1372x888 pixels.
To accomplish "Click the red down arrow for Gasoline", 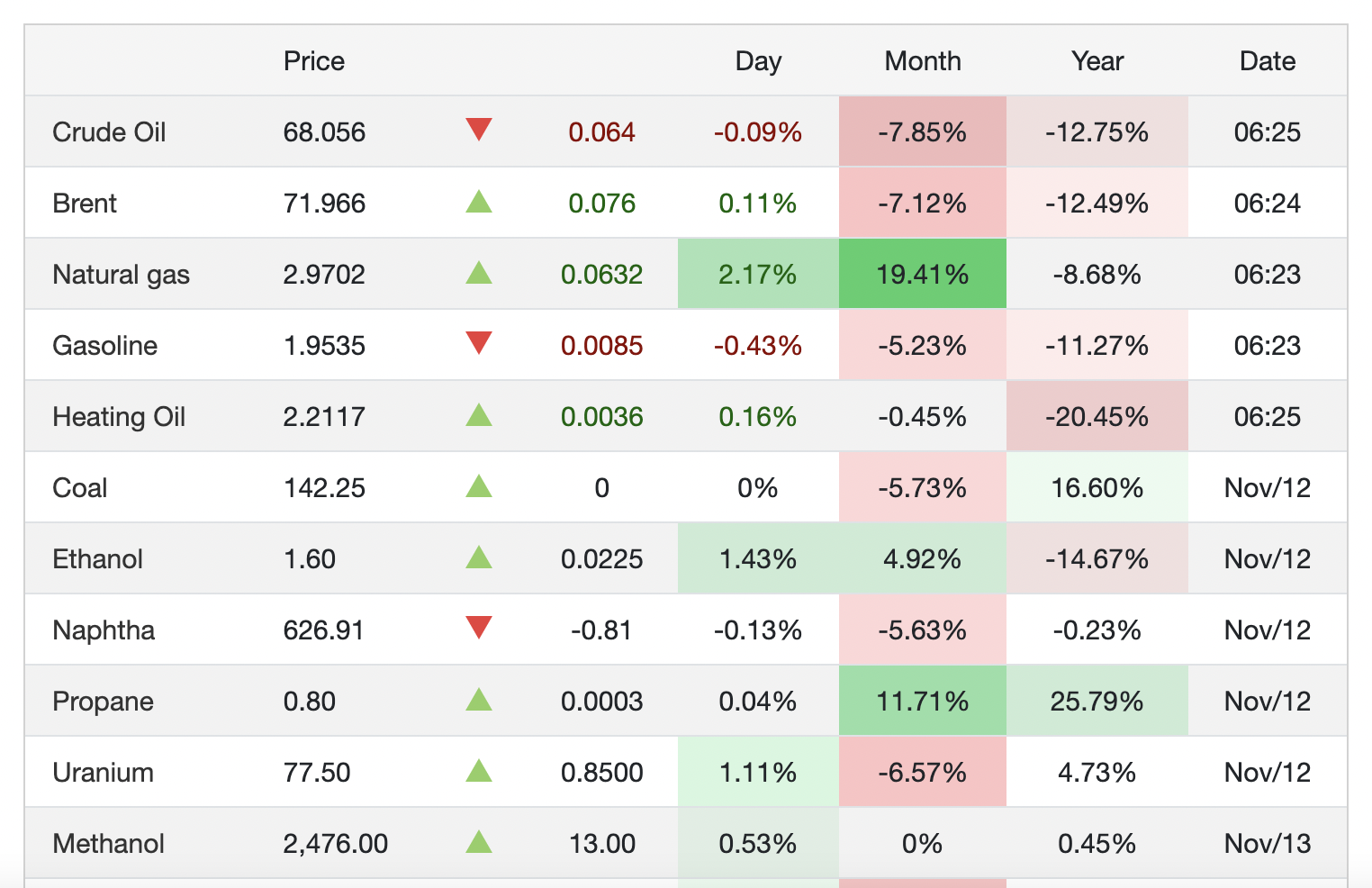I will (479, 343).
